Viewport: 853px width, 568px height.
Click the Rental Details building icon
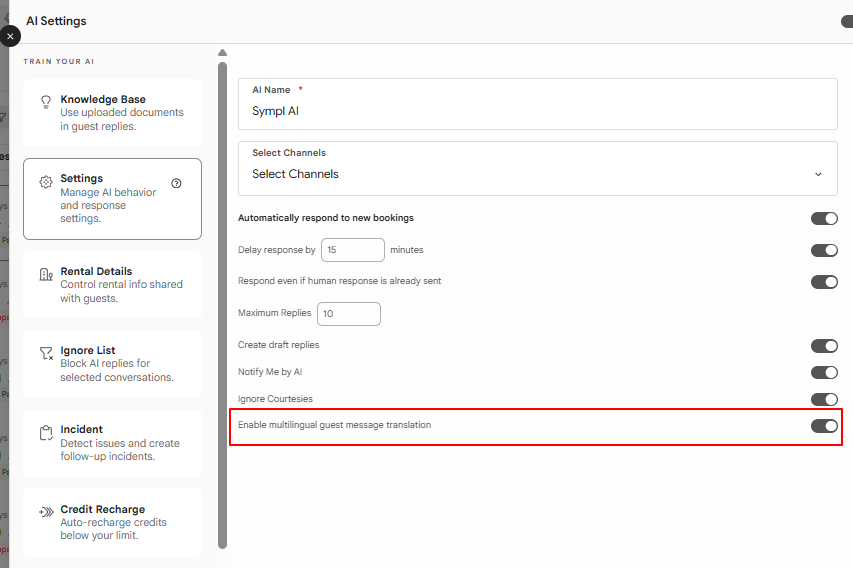point(46,274)
